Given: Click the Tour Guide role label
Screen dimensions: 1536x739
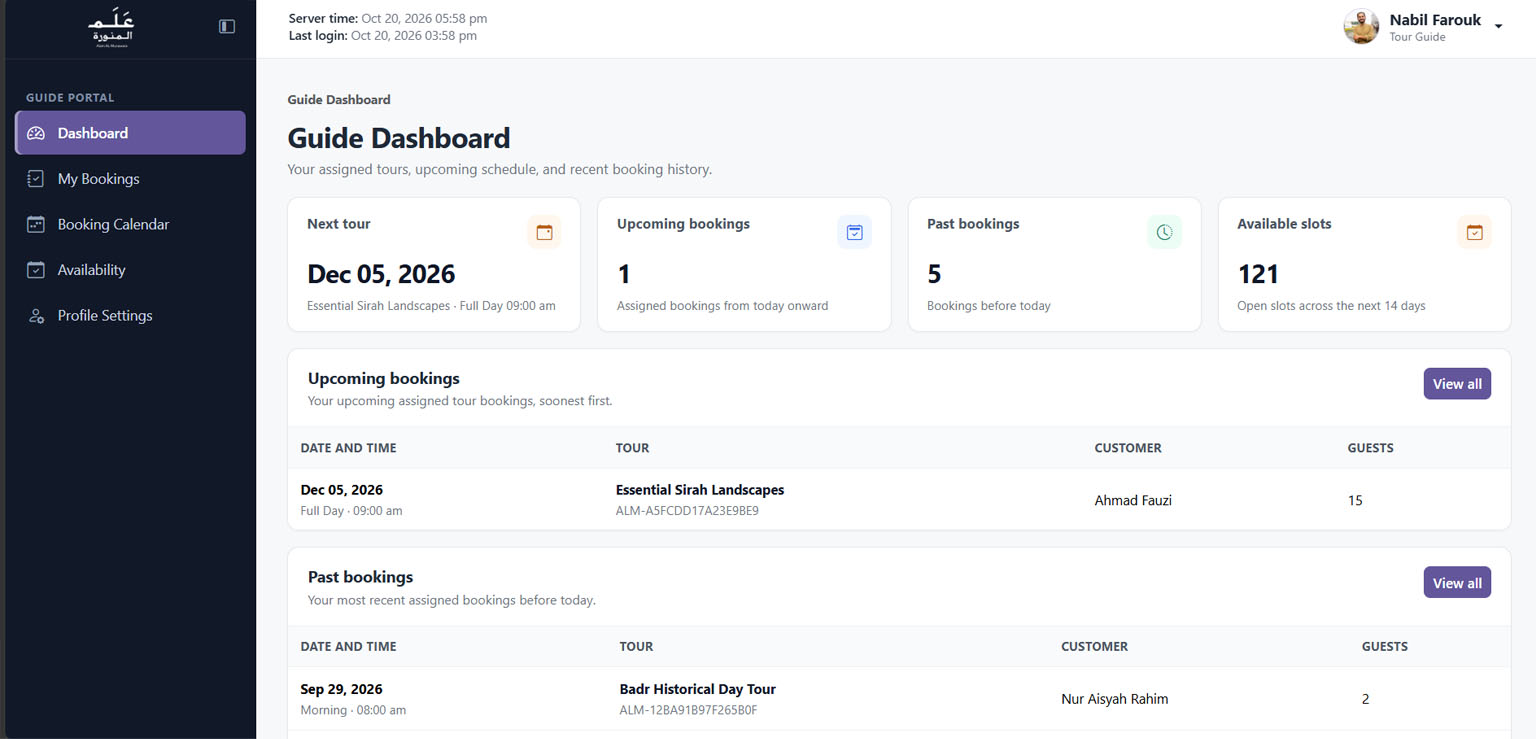Looking at the screenshot, I should pos(1417,37).
